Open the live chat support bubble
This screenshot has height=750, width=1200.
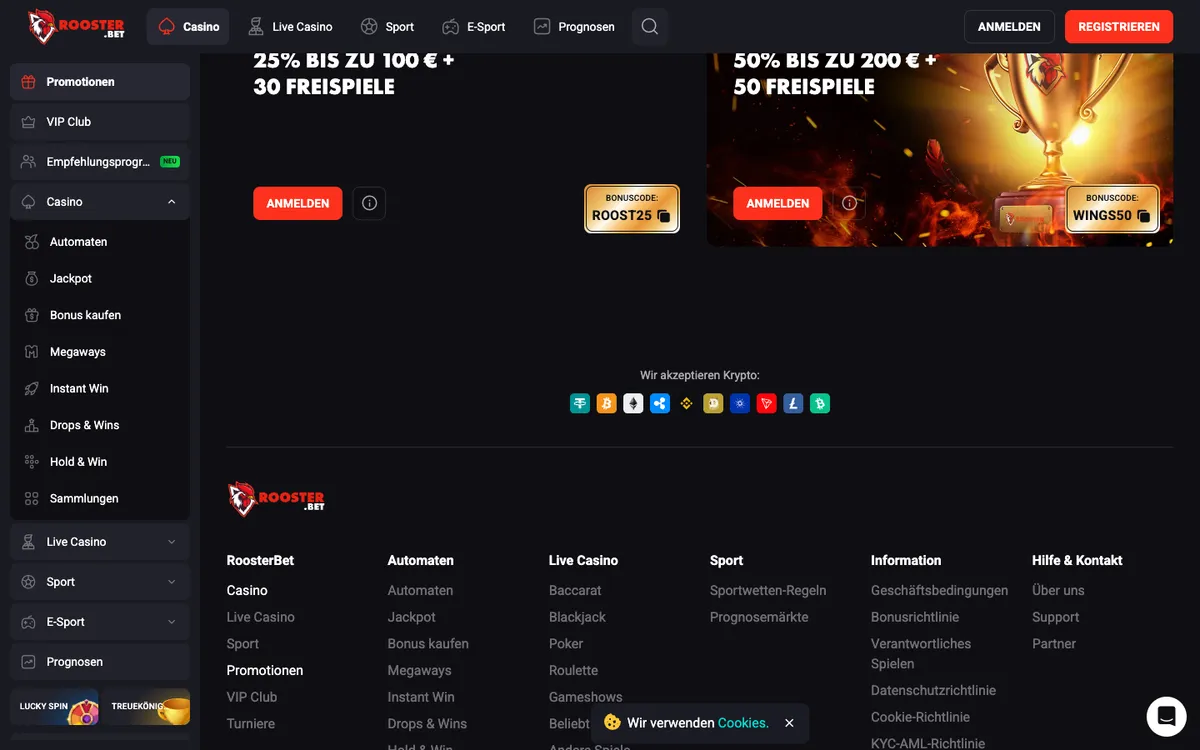pyautogui.click(x=1166, y=716)
